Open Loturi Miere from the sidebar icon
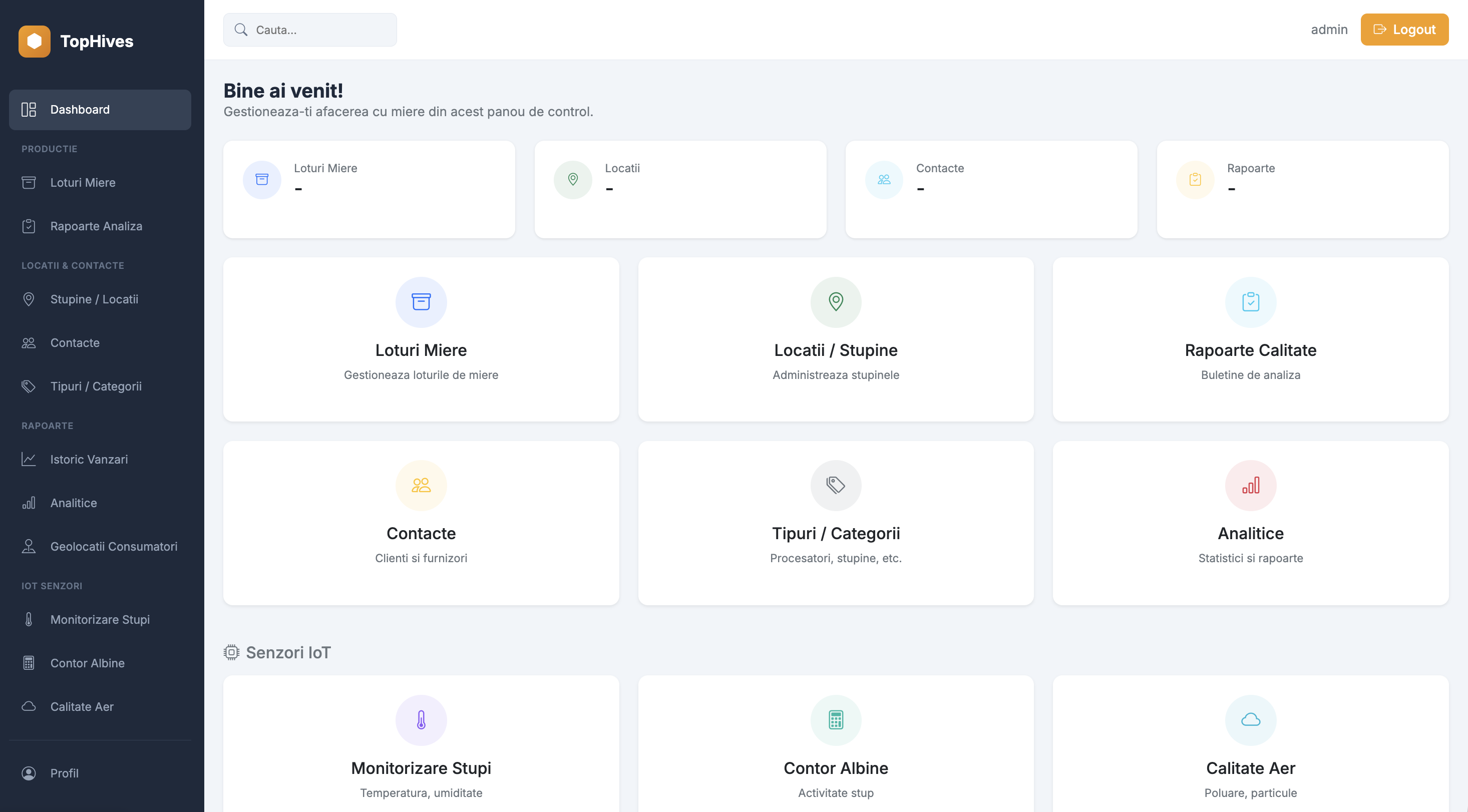 pos(29,182)
